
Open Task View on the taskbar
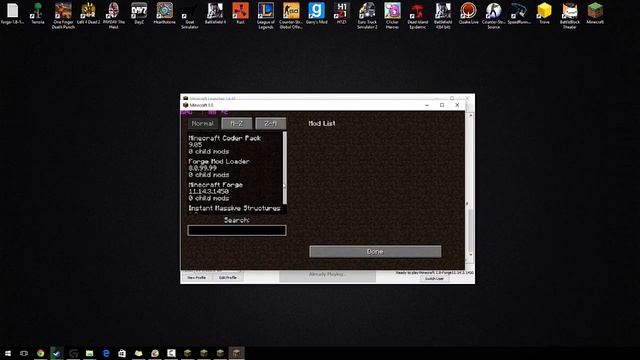(24, 353)
